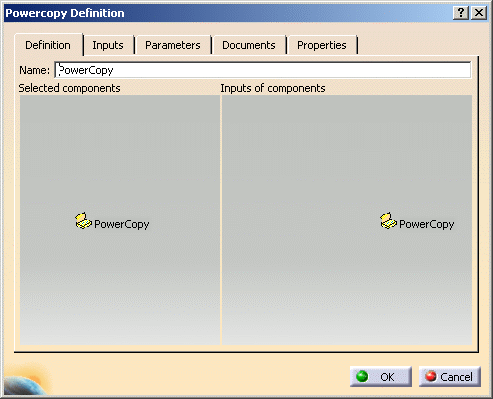Open the Parameters tab
This screenshot has height=399, width=493.
(173, 45)
